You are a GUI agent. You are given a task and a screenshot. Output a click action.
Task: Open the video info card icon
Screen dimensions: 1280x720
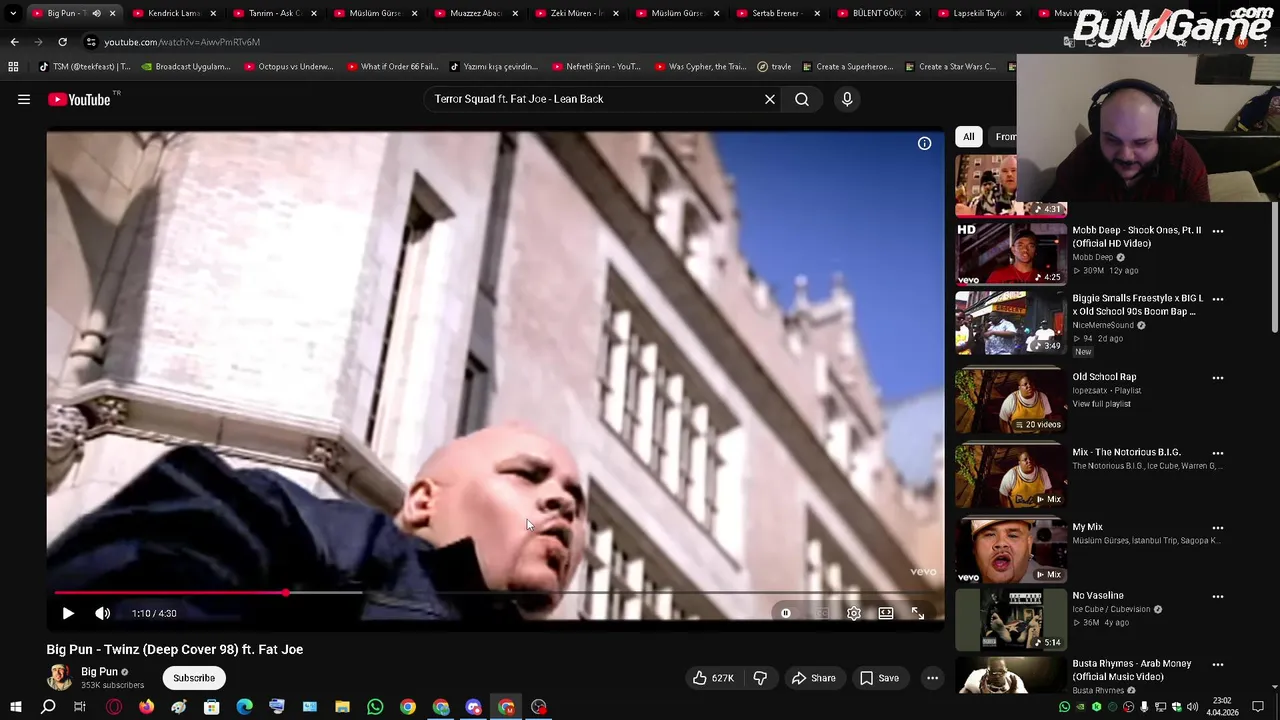pos(925,144)
